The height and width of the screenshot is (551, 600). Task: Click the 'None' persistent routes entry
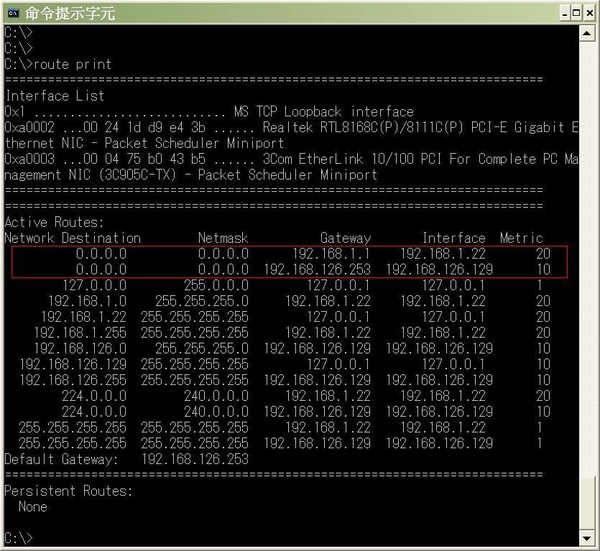click(33, 507)
